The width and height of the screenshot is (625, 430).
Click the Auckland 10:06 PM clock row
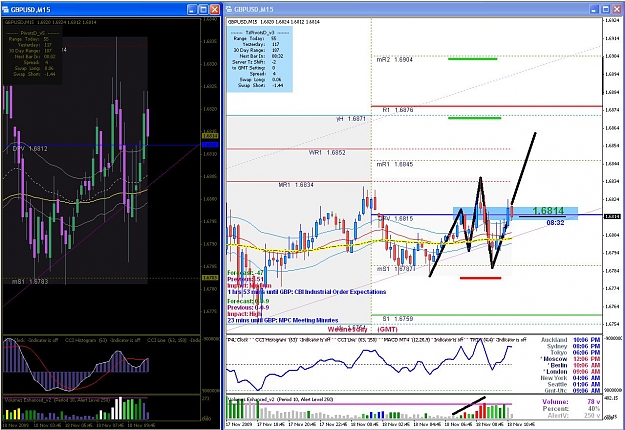570,340
